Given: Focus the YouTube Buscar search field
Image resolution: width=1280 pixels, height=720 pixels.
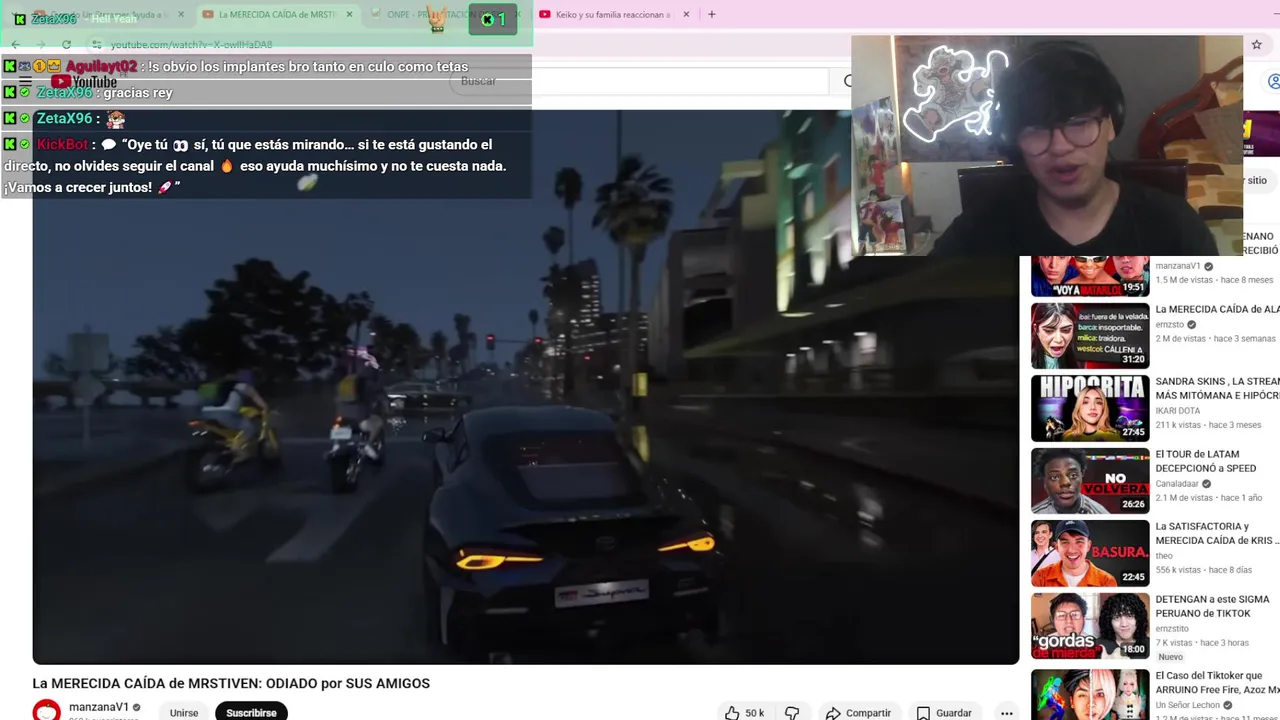Looking at the screenshot, I should coord(640,81).
